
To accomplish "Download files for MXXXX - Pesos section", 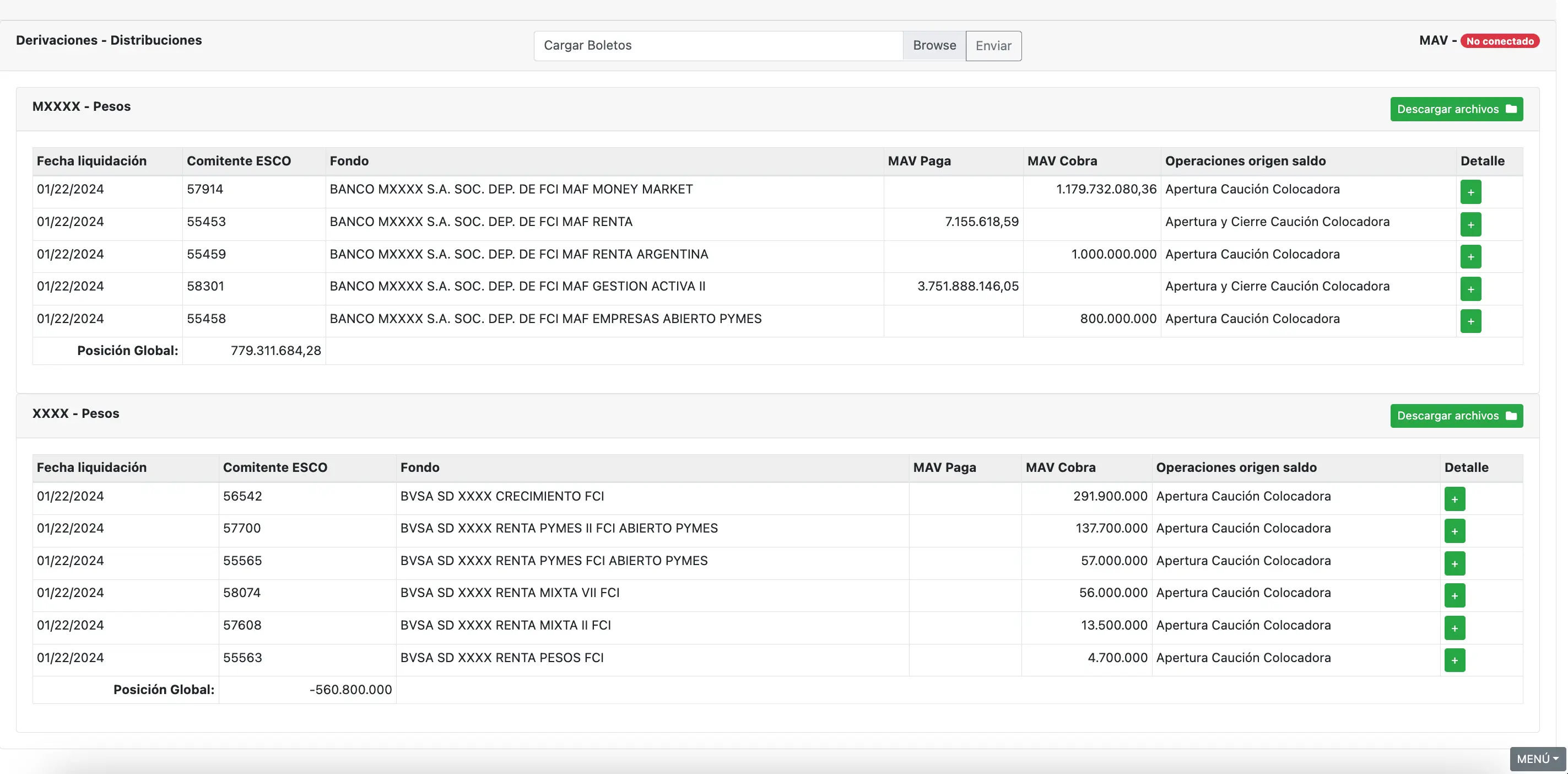I will click(1456, 109).
